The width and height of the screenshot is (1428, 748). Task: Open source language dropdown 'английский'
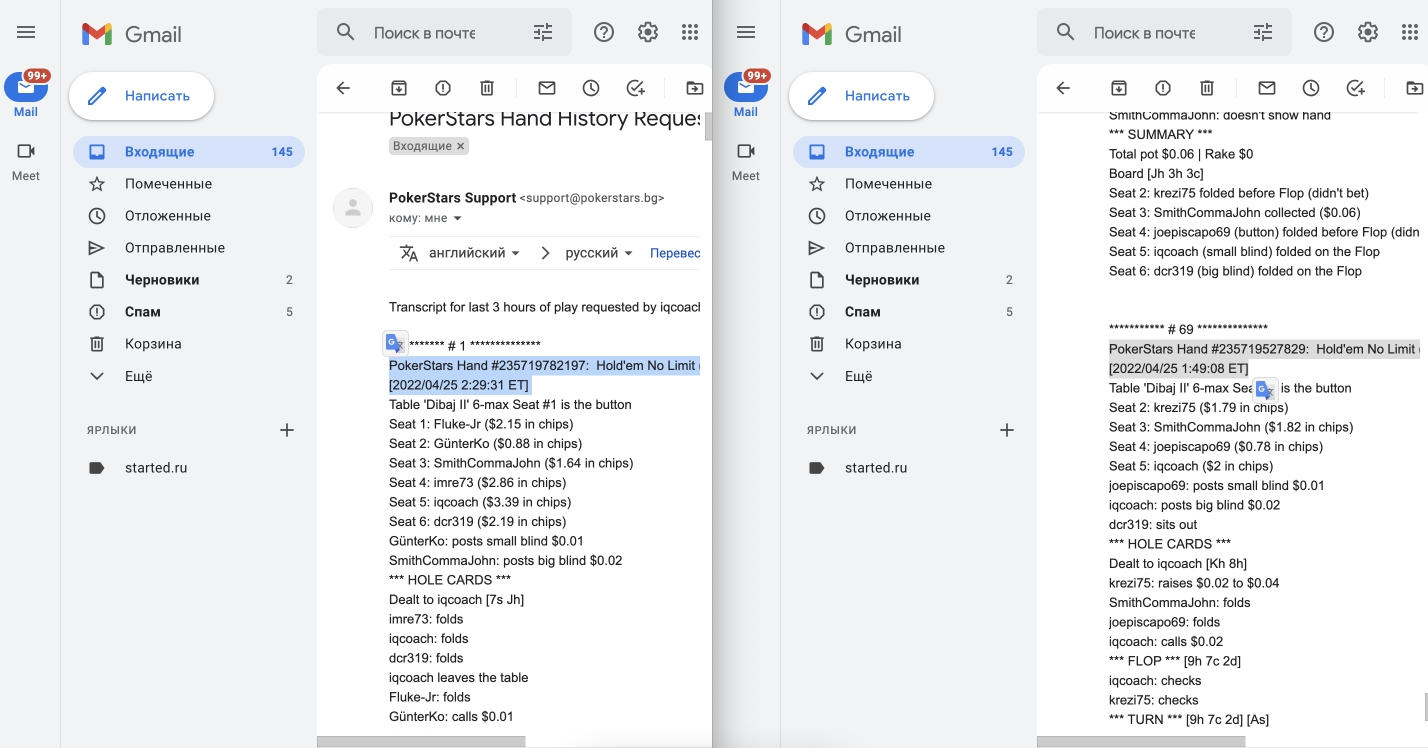click(475, 253)
